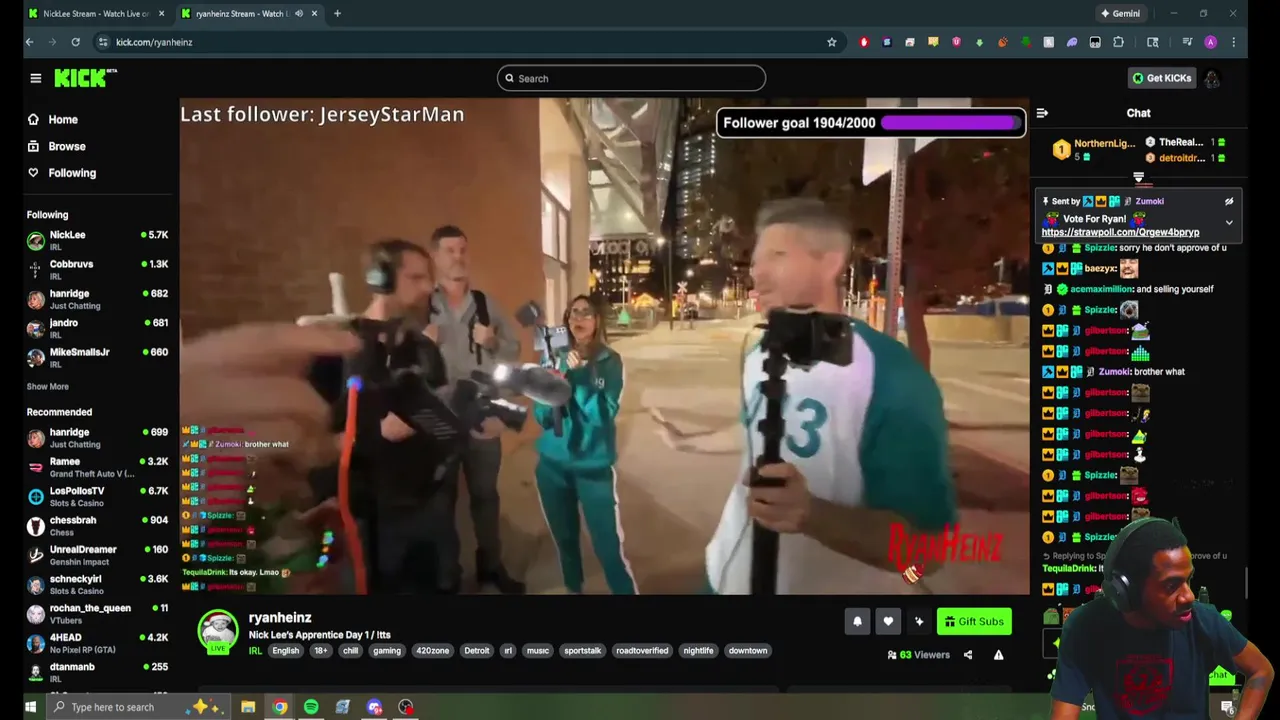Switch to NickLee Stream browser tab
The height and width of the screenshot is (720, 1280).
pyautogui.click(x=96, y=14)
